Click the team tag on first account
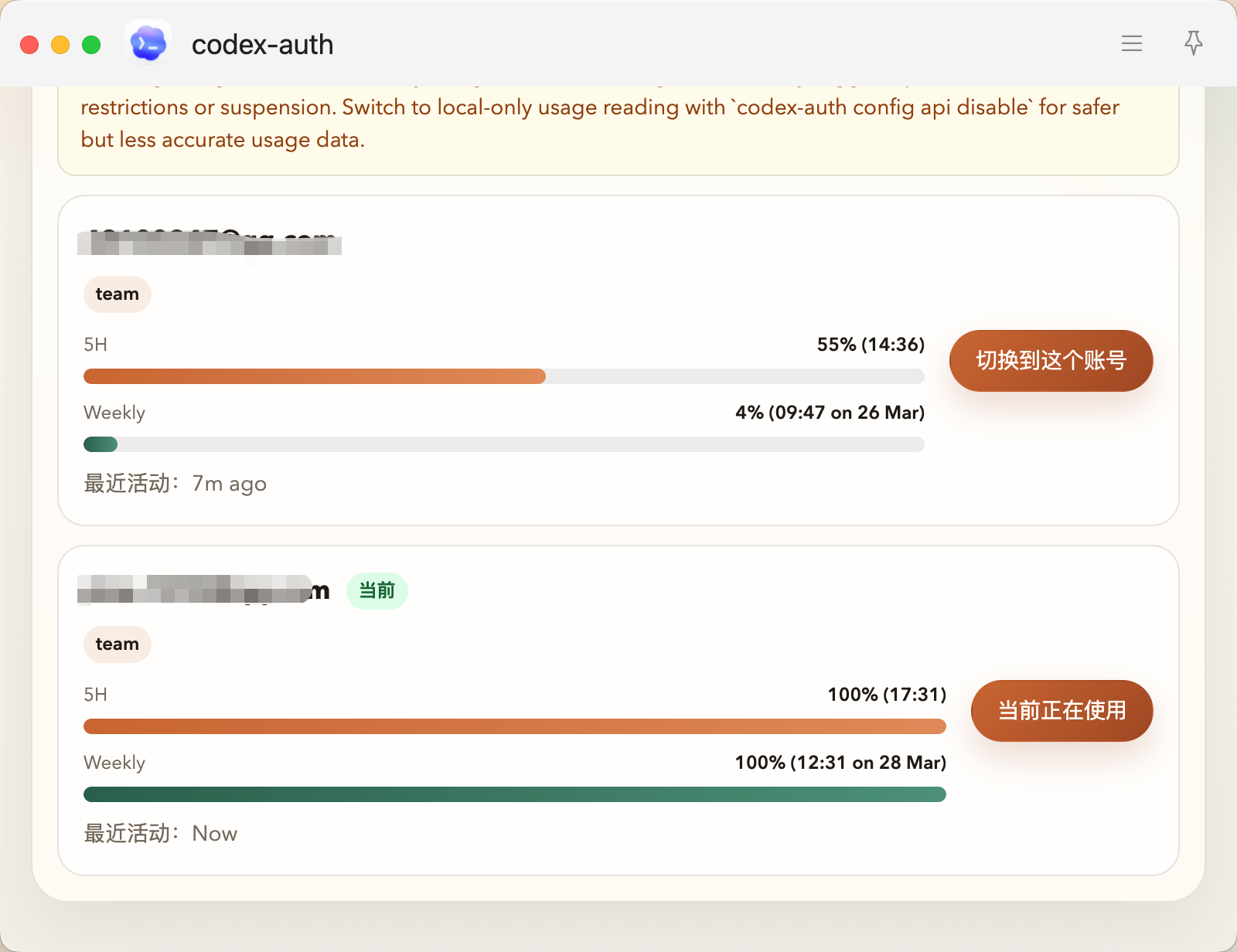 pos(117,294)
